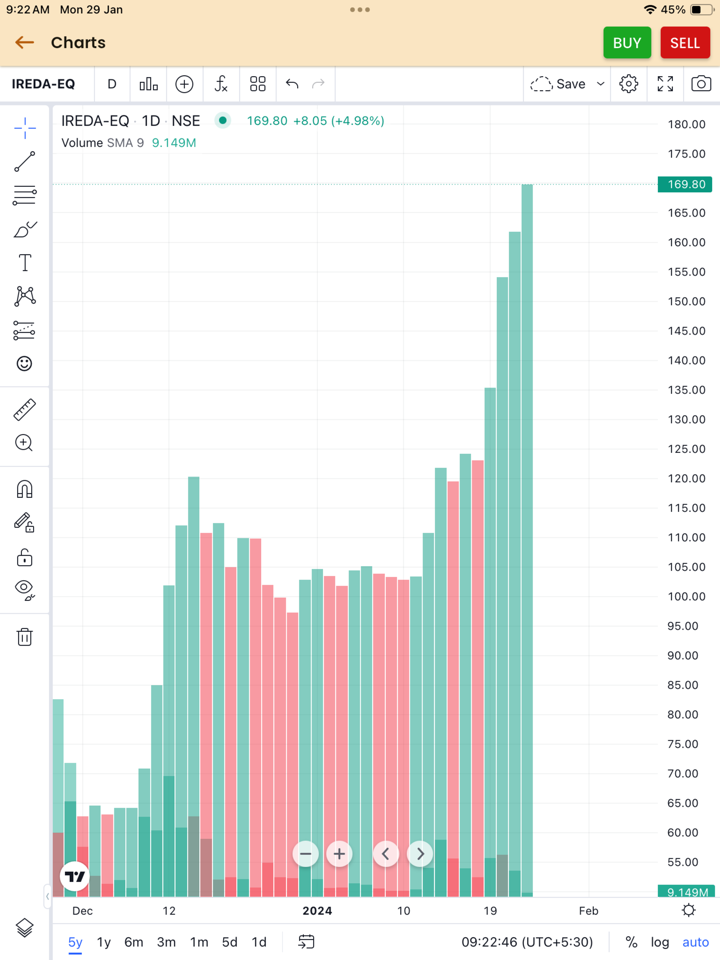Viewport: 720px width, 960px height.
Task: Choose the text annotation tool
Action: (x=25, y=263)
